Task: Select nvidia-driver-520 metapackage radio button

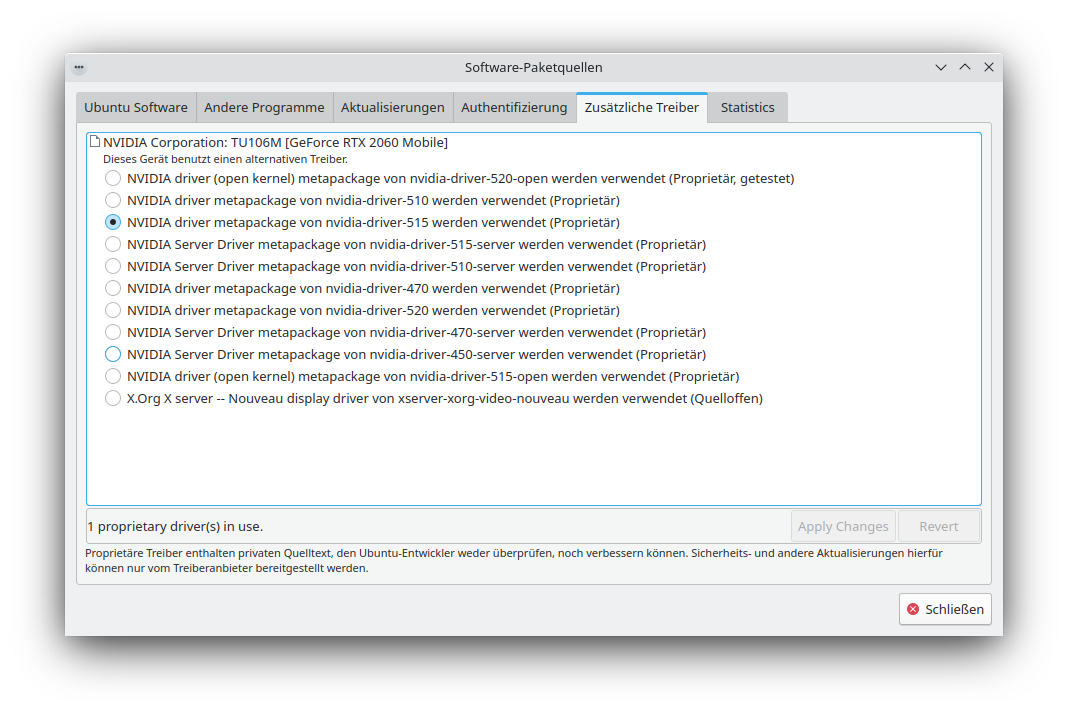Action: tap(113, 310)
